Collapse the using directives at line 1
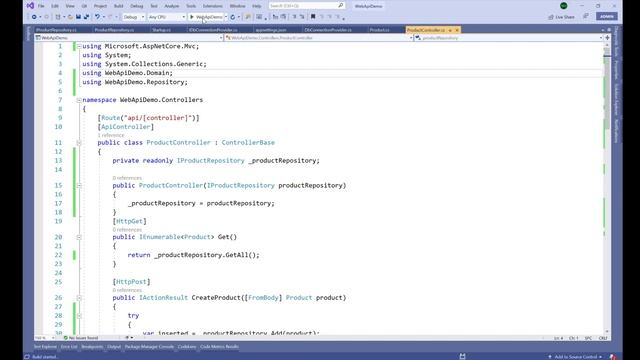Image resolution: width=640 pixels, height=360 pixels. tap(79, 46)
